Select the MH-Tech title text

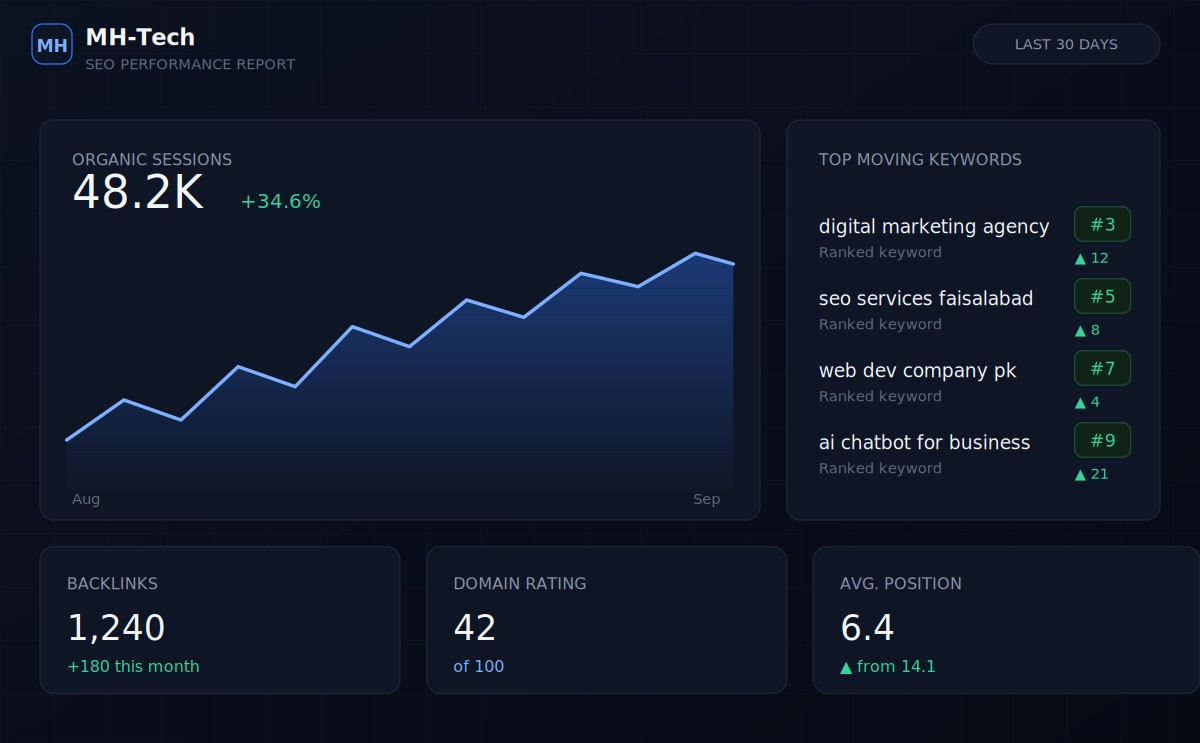[140, 37]
